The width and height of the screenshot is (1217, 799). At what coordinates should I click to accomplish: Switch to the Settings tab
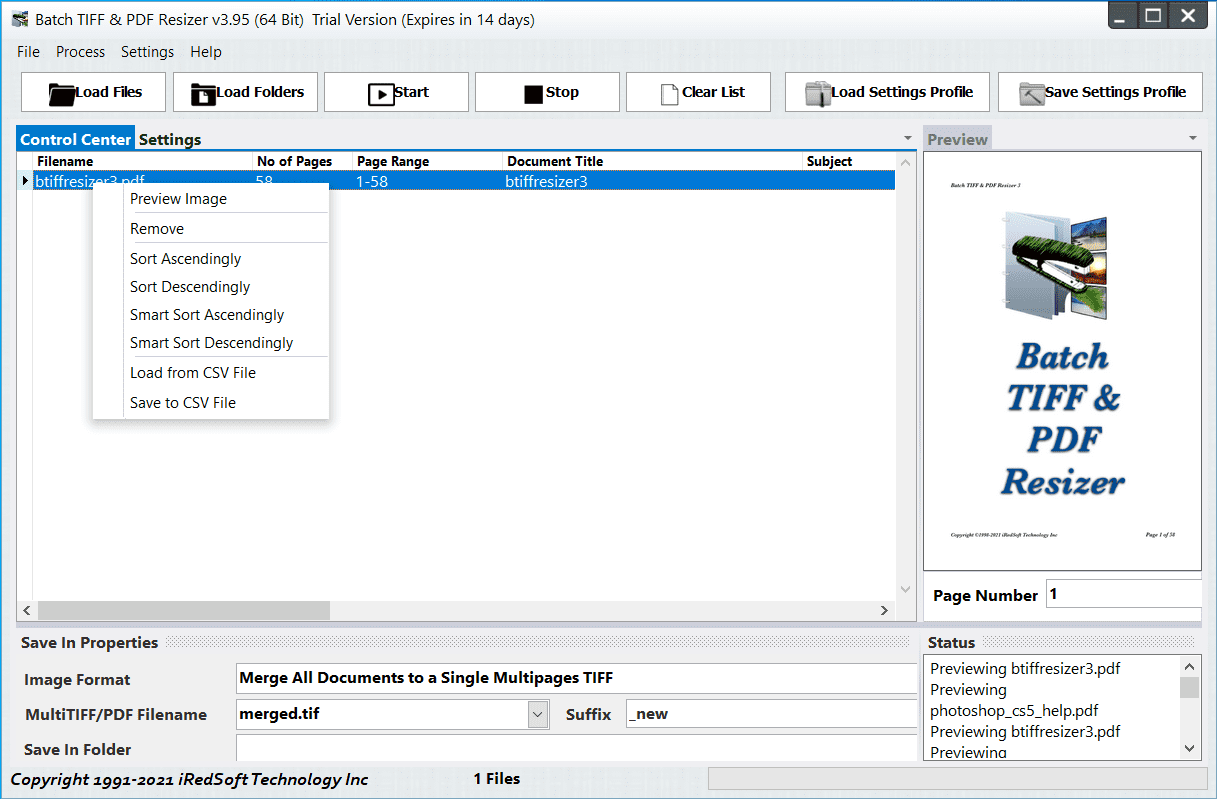coord(170,139)
